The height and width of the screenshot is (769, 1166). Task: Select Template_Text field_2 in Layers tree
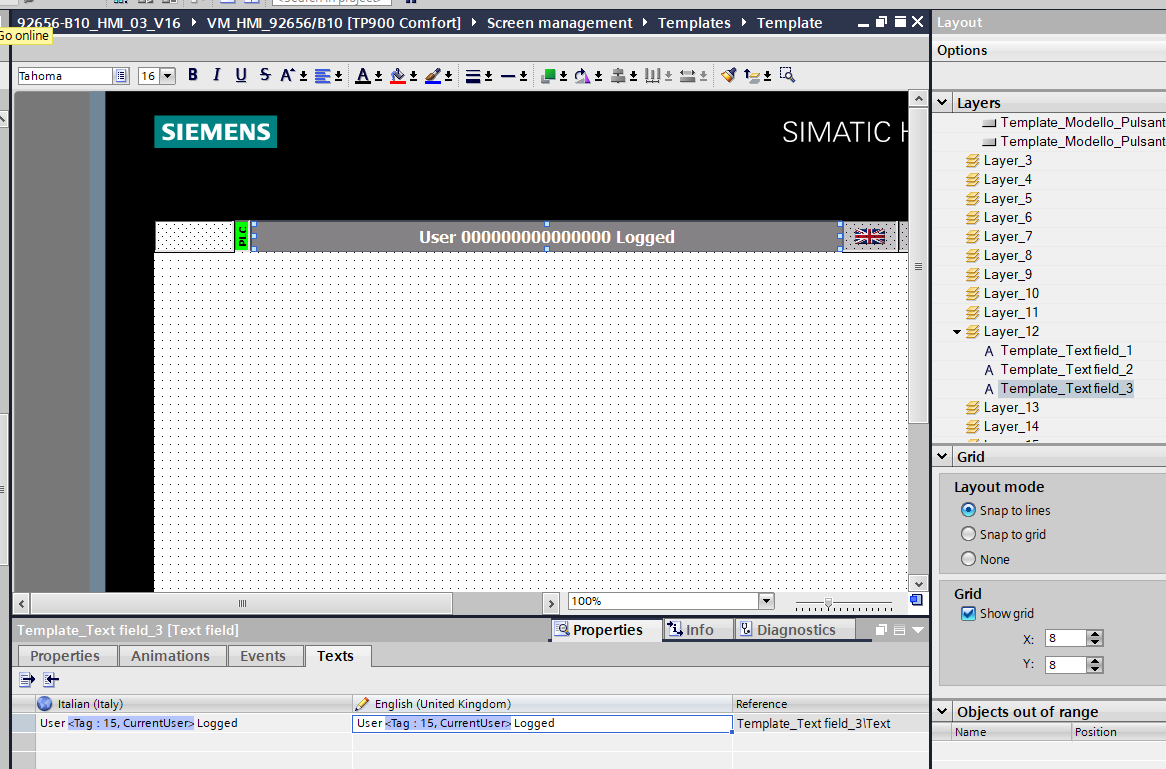click(1066, 370)
